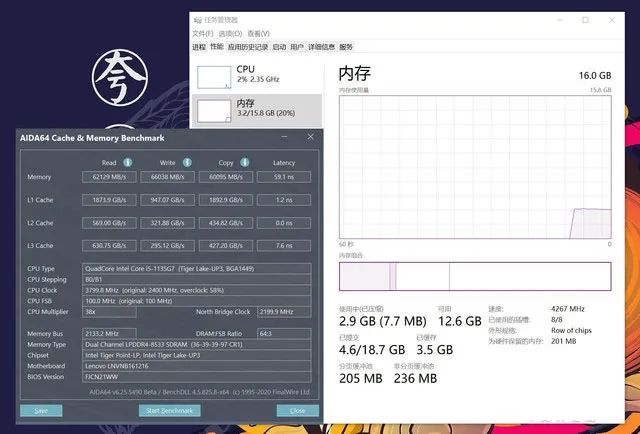
Task: Click the L3 Cache Write value 295.12 GB/s
Action: pos(167,245)
